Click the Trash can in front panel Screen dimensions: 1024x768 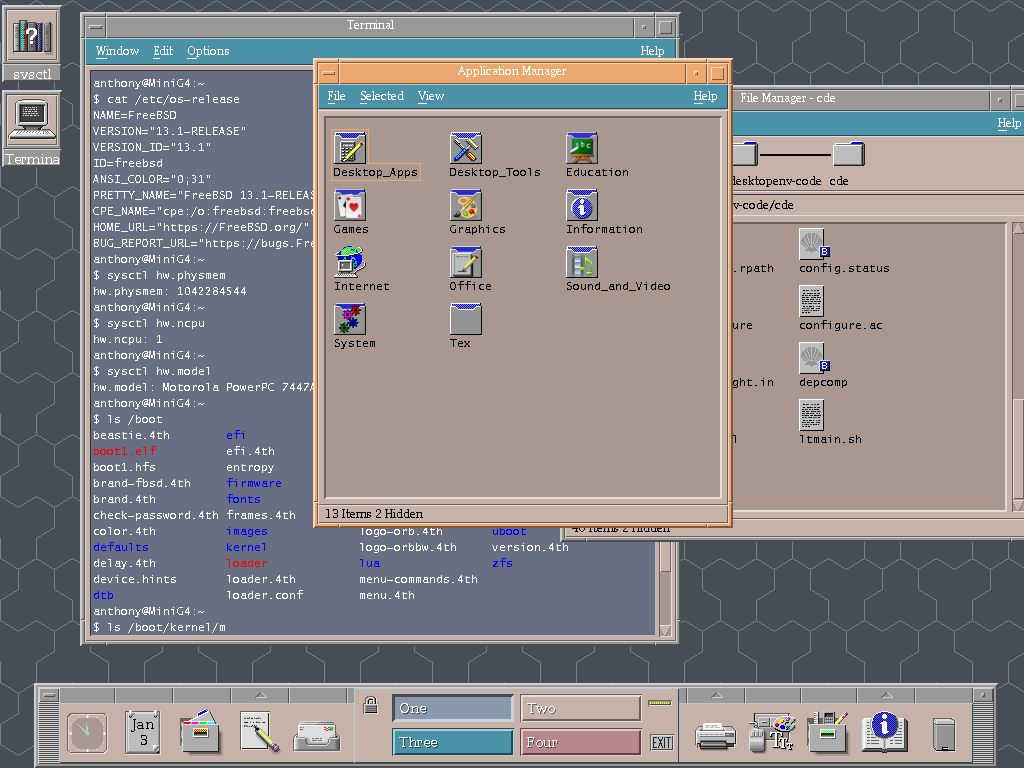click(943, 733)
